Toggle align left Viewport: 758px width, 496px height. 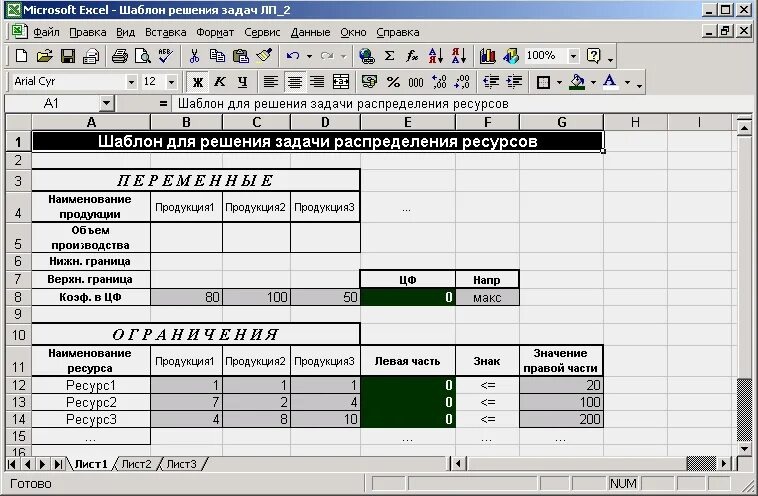(271, 82)
